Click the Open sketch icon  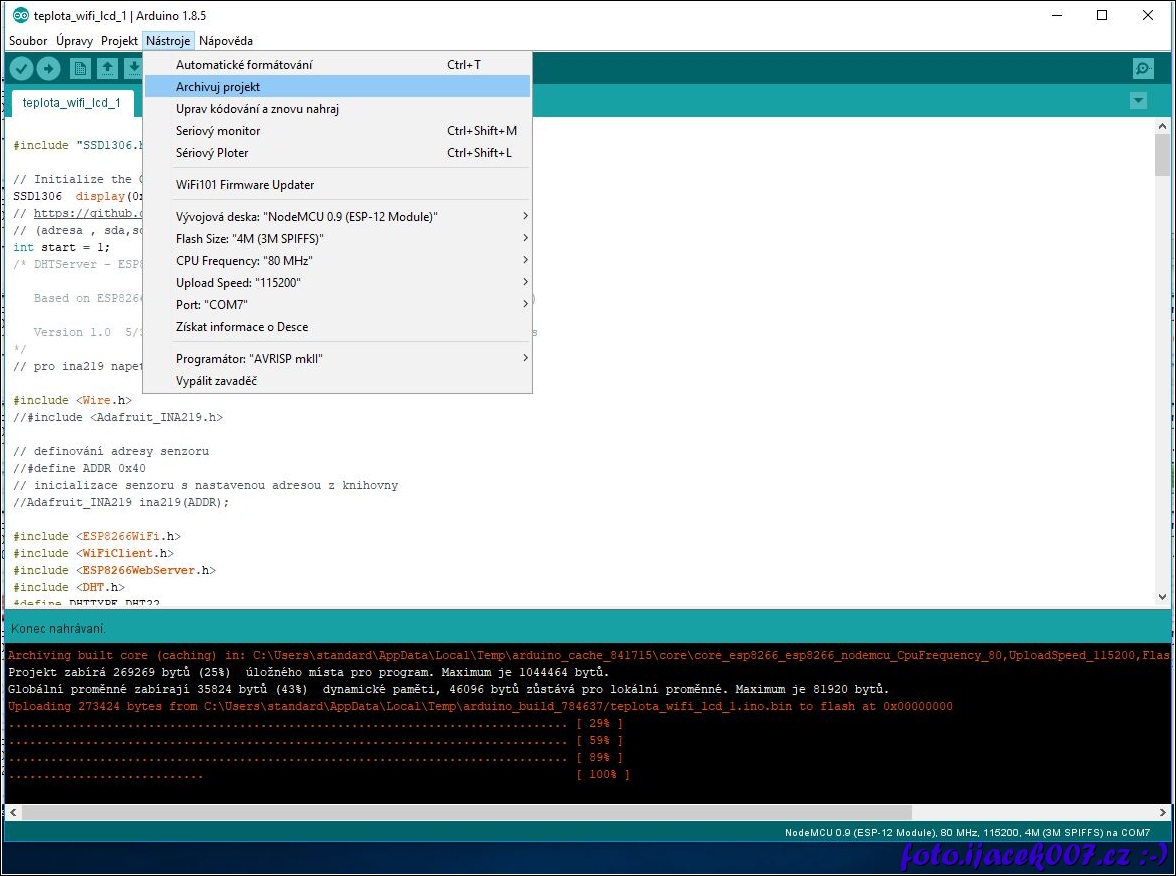106,68
